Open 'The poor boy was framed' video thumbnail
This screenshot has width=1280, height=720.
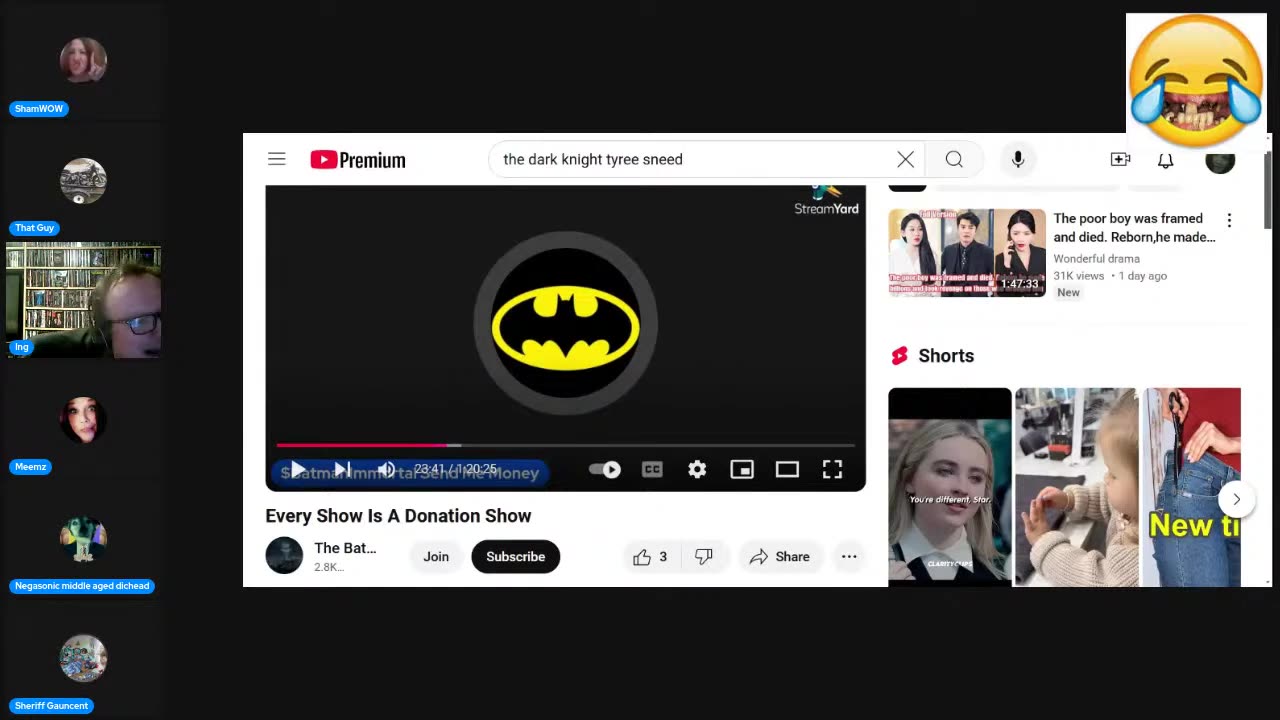coord(967,252)
